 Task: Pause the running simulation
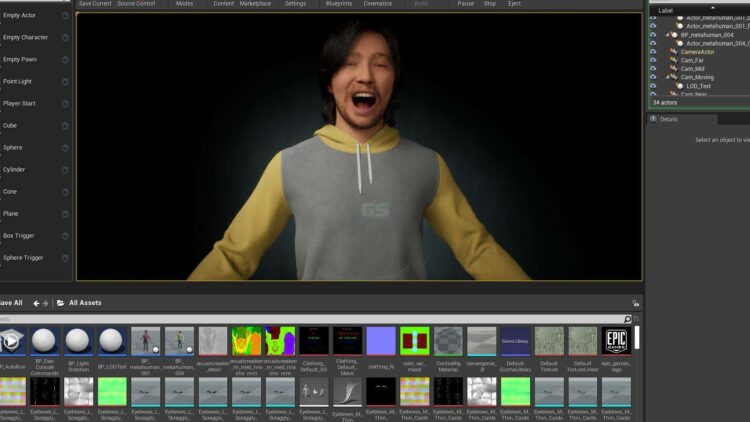click(x=465, y=3)
